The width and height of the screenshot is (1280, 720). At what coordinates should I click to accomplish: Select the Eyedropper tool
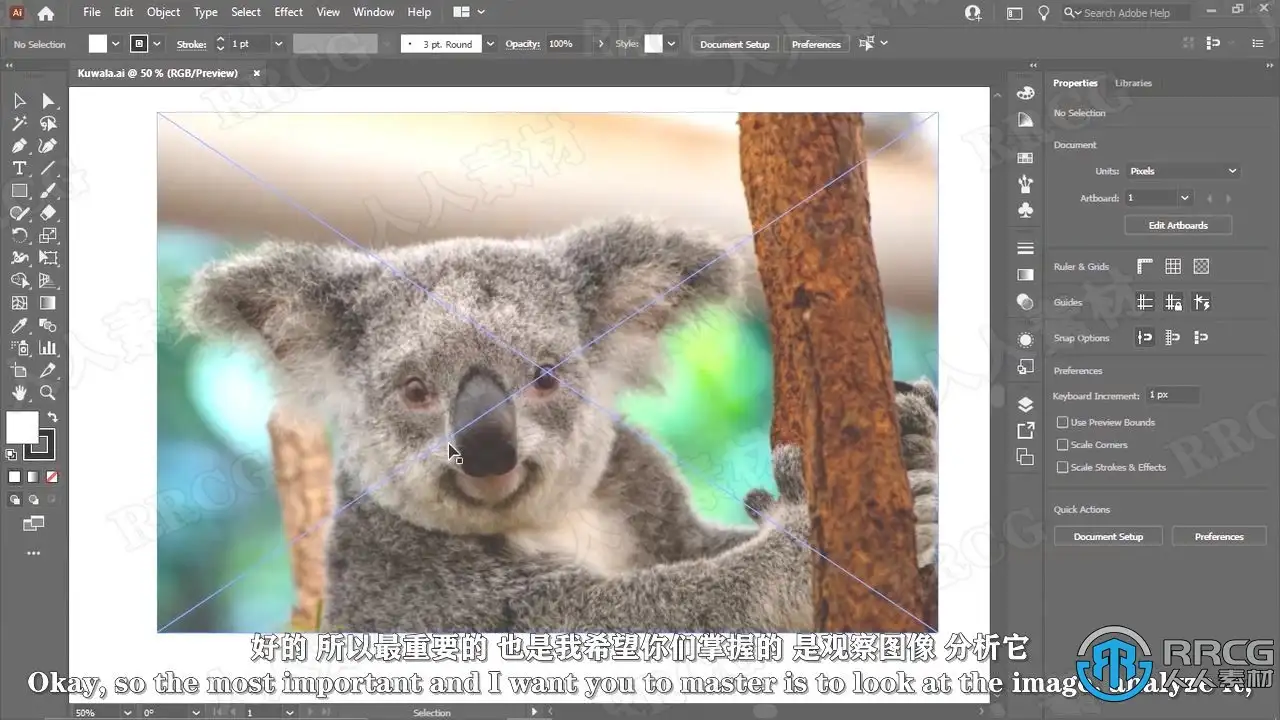(x=19, y=326)
